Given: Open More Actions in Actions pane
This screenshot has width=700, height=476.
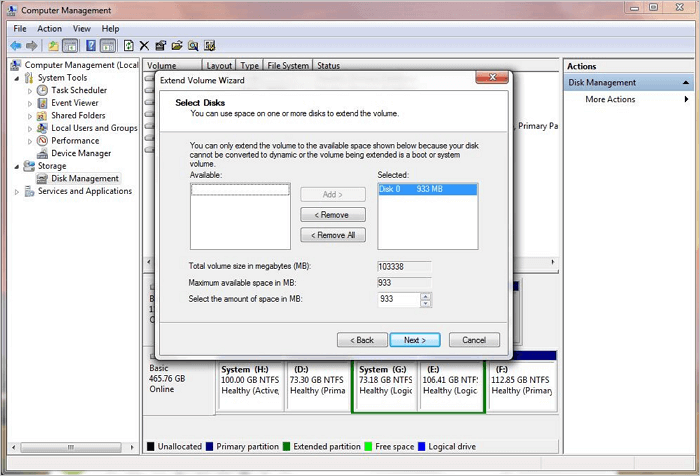Looking at the screenshot, I should 610,99.
